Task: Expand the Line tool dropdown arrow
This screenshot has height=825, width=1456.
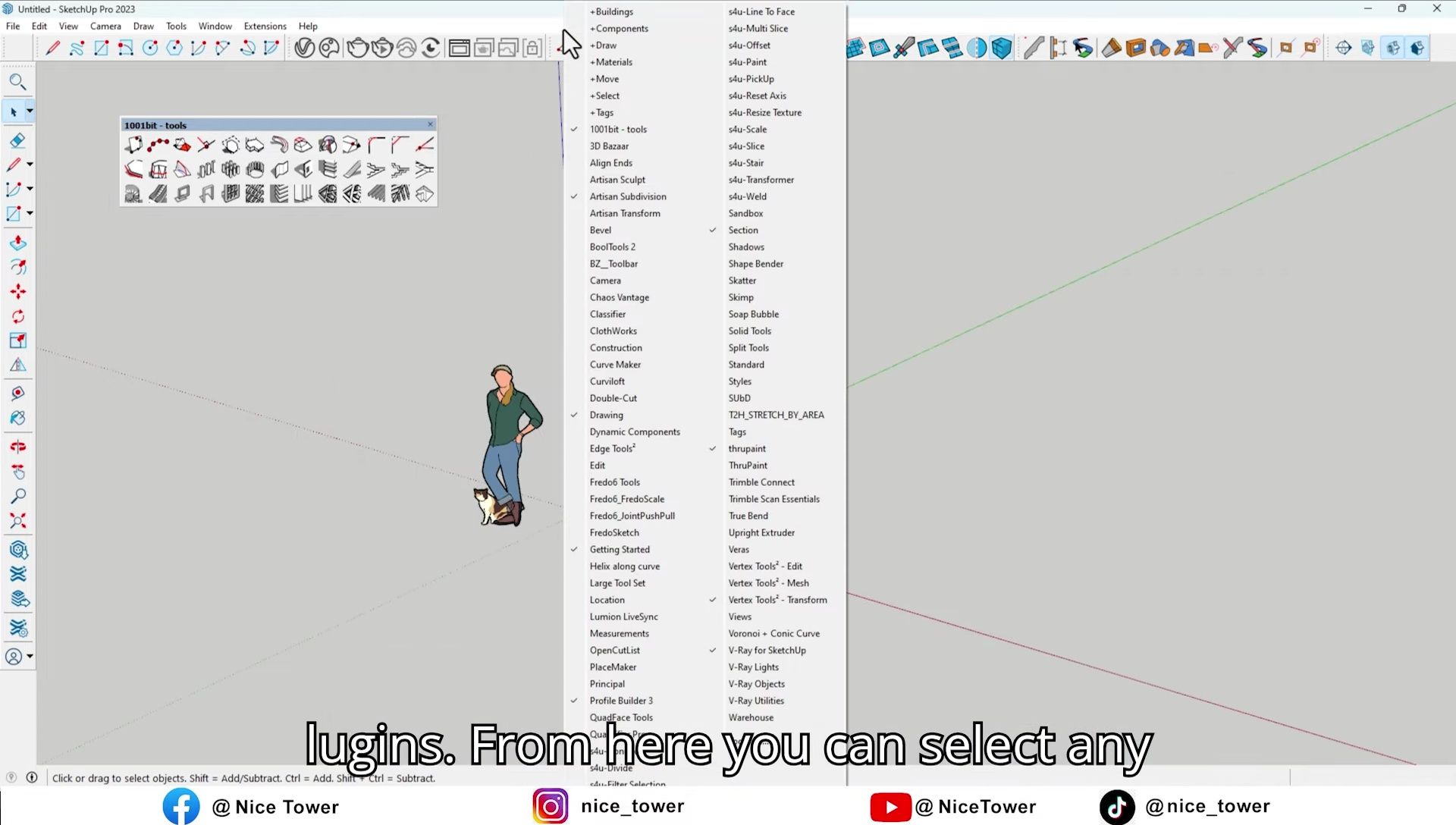Action: point(30,164)
